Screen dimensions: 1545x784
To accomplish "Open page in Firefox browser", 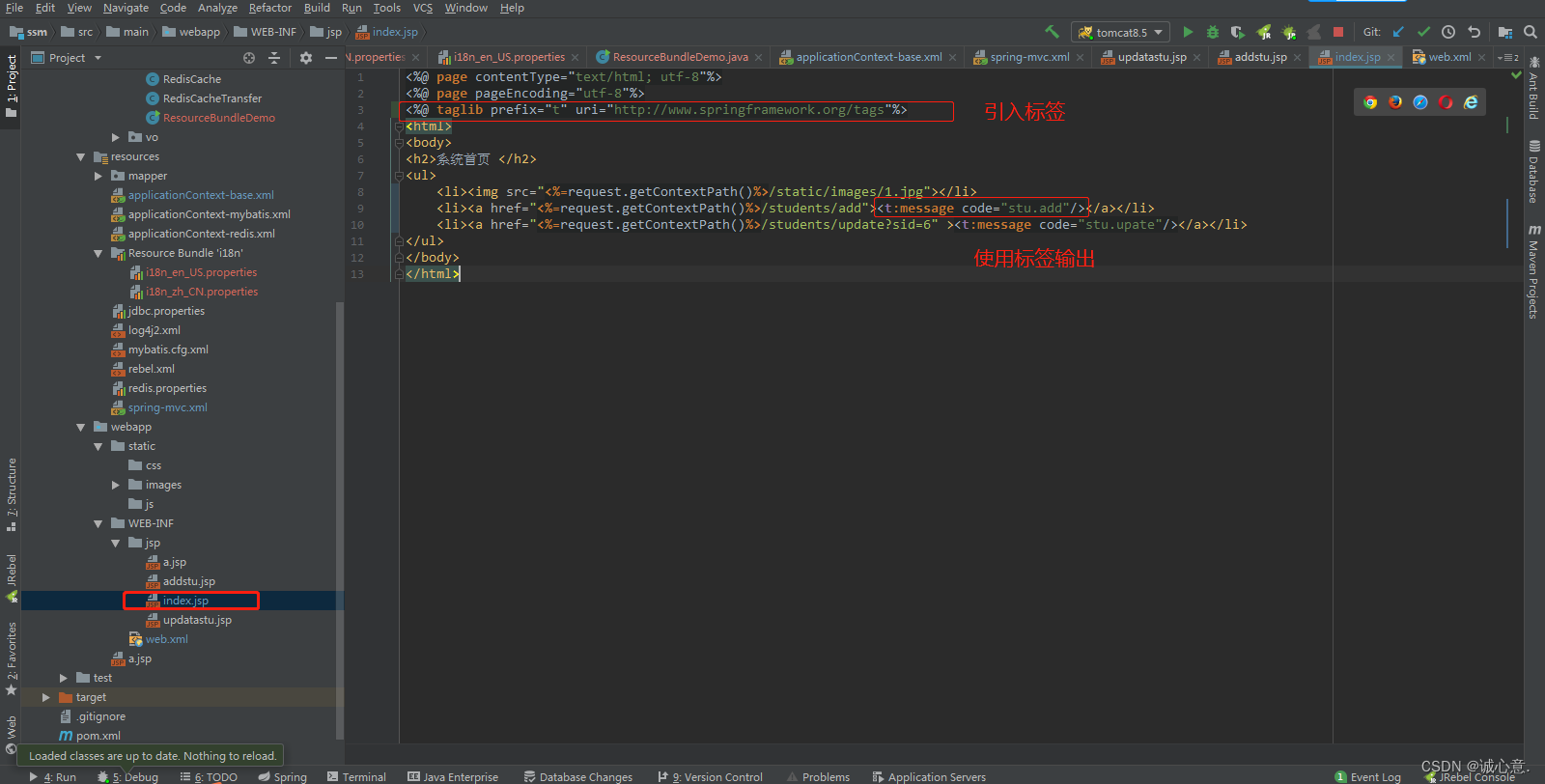I will (1395, 102).
